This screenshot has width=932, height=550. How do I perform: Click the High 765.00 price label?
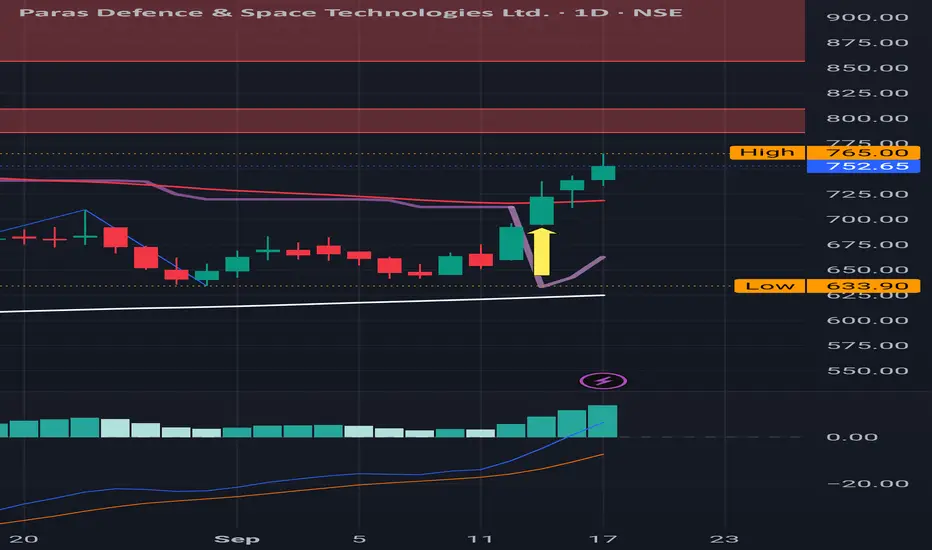point(825,153)
